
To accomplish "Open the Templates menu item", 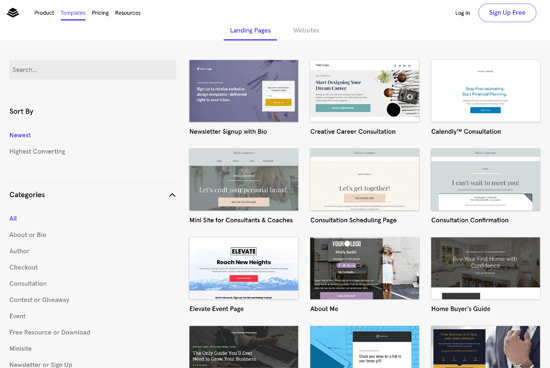I will pyautogui.click(x=73, y=13).
